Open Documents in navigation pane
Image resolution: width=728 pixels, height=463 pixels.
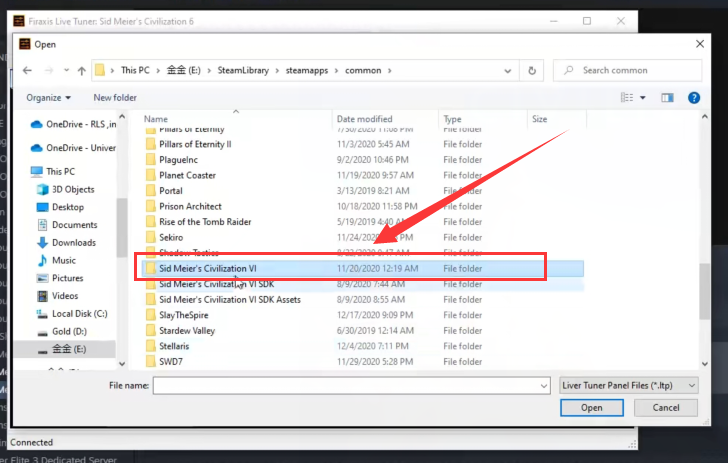pos(67,225)
